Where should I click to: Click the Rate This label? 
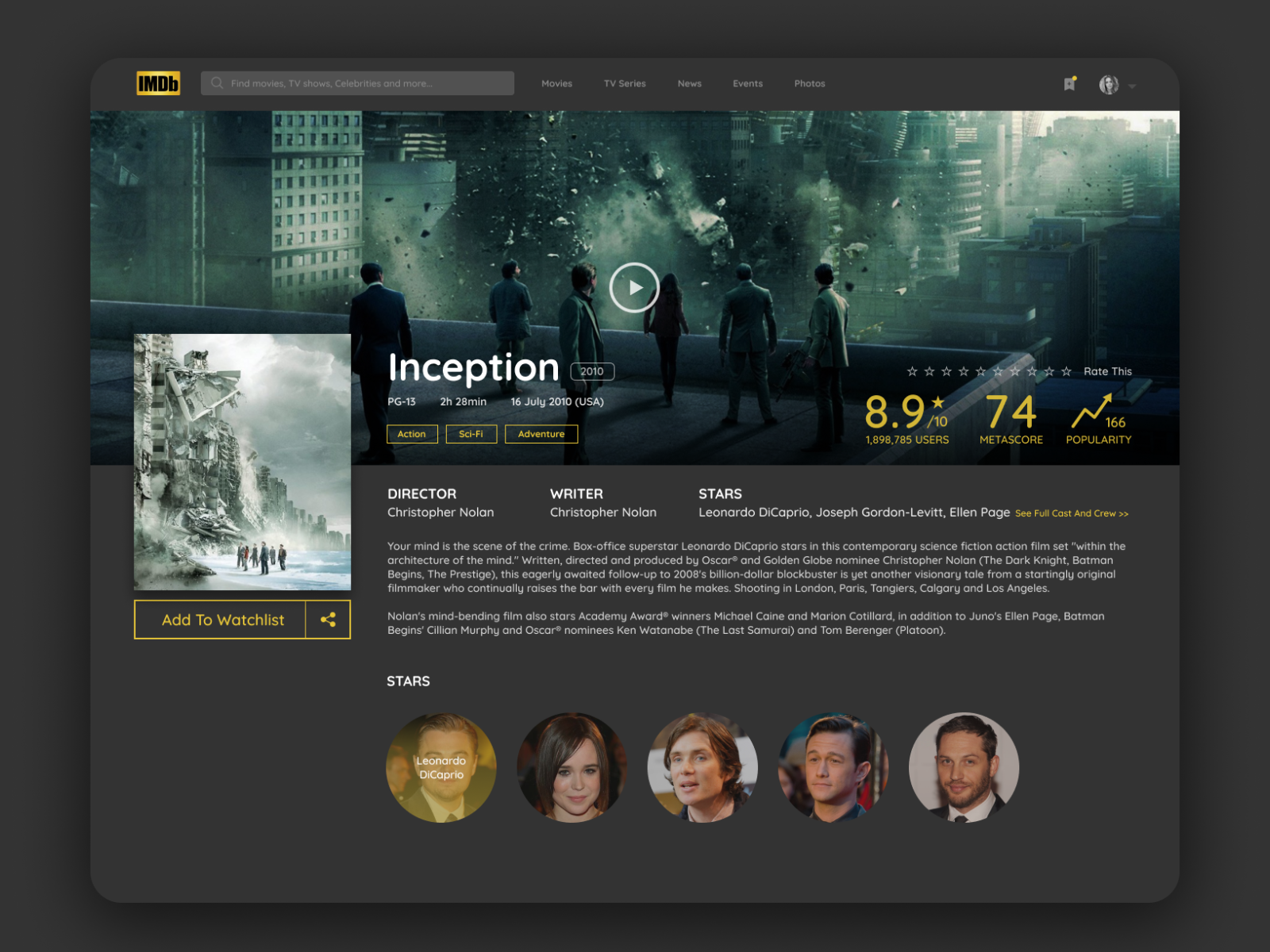1107,371
